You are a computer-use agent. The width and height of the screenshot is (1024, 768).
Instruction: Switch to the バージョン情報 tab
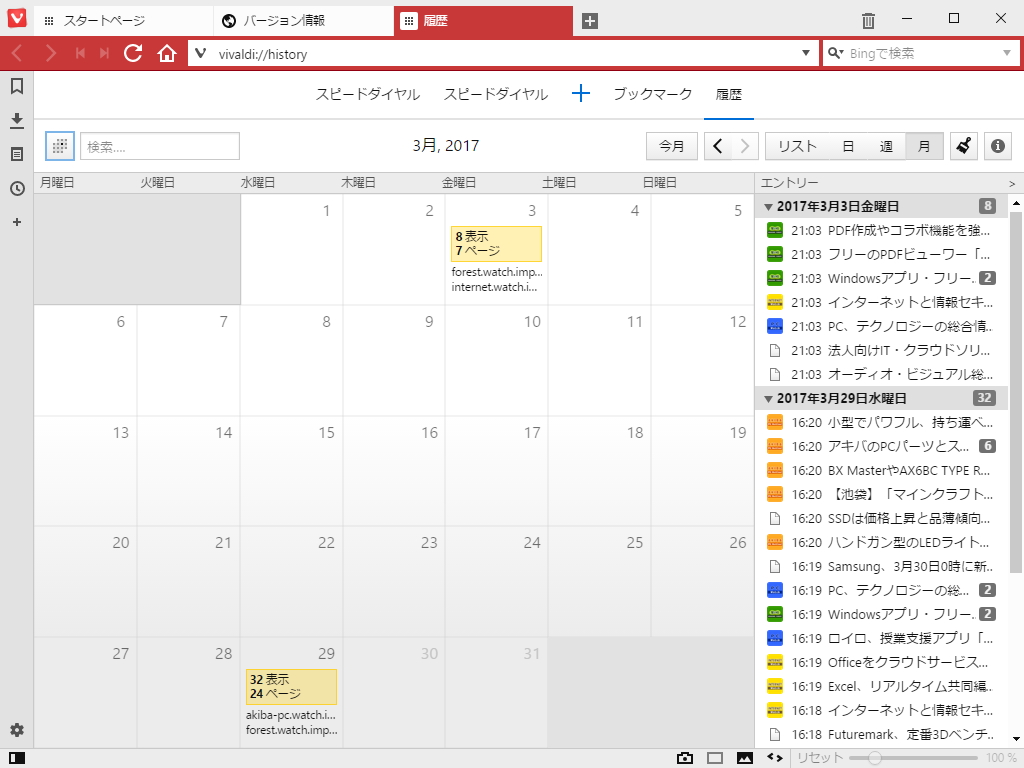point(304,21)
